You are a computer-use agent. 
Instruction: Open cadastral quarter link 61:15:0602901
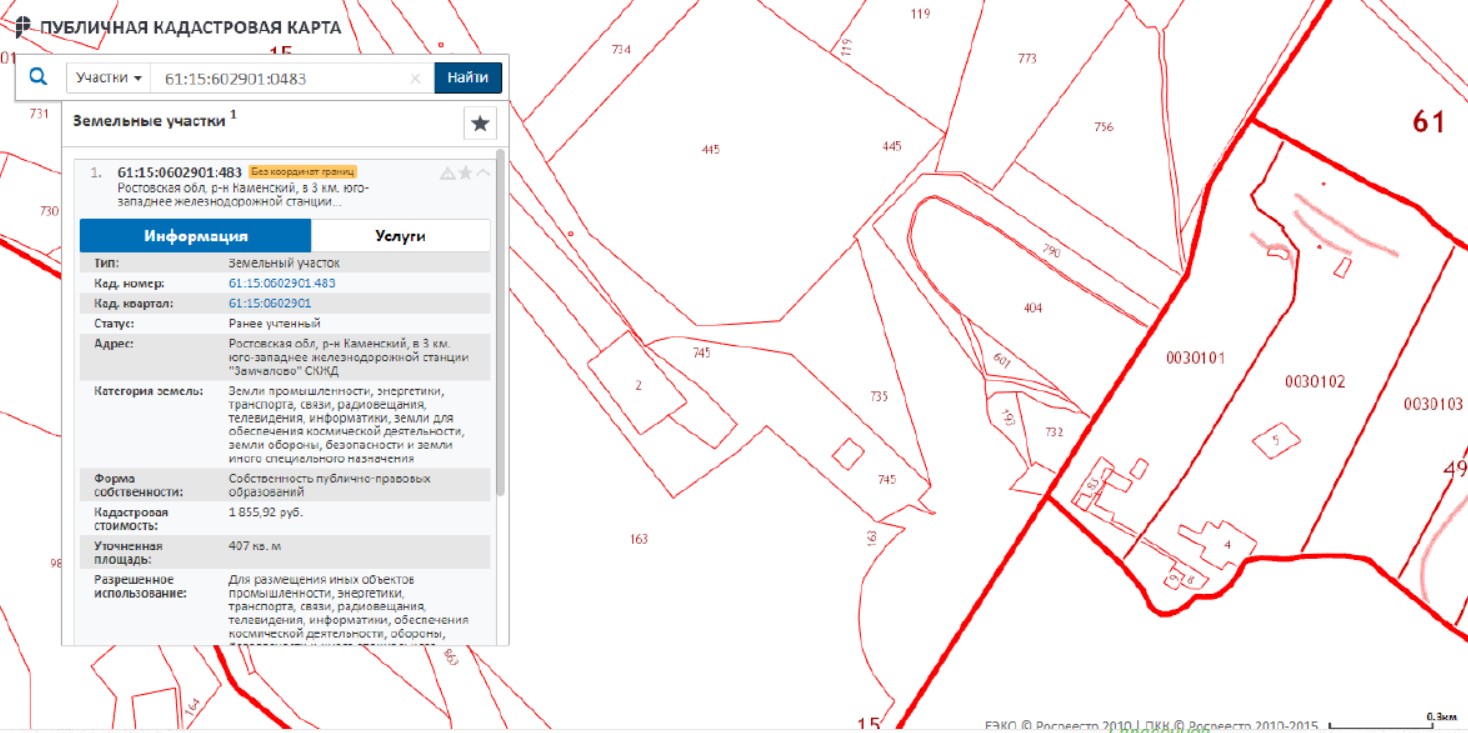click(270, 303)
